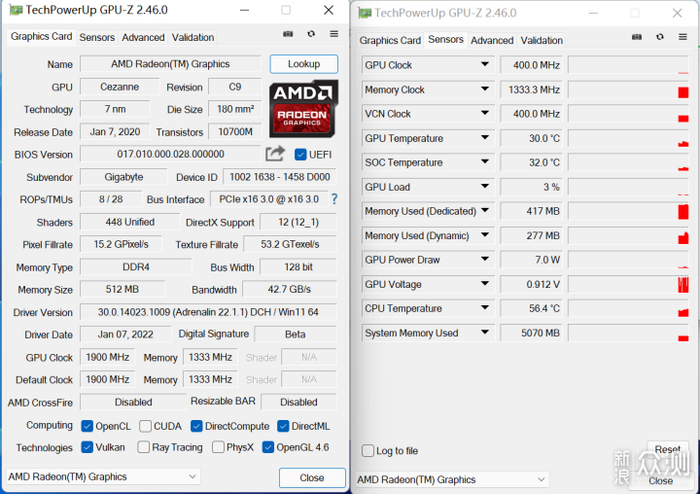The height and width of the screenshot is (494, 700).
Task: Click the Close button in Graphics Card window
Action: (x=312, y=478)
